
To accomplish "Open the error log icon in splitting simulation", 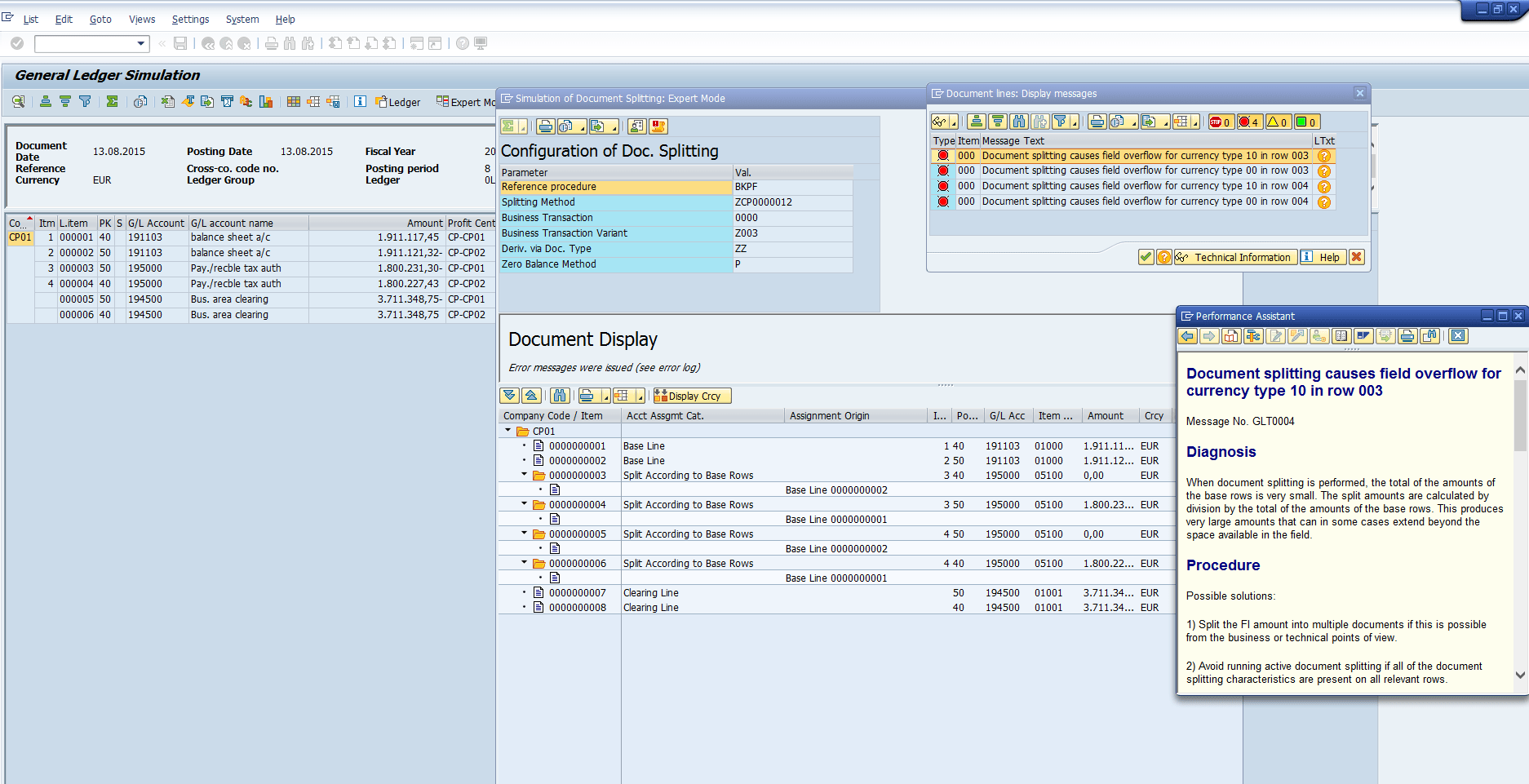I will (x=658, y=126).
